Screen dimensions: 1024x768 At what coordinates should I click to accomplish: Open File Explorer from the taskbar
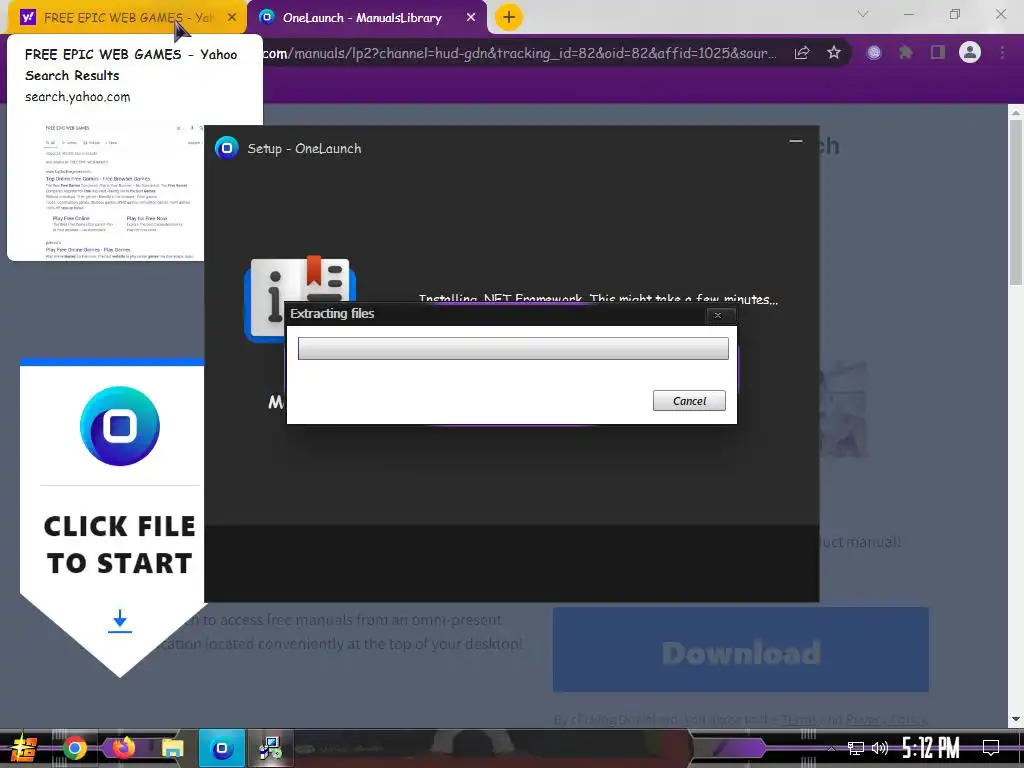(x=173, y=748)
